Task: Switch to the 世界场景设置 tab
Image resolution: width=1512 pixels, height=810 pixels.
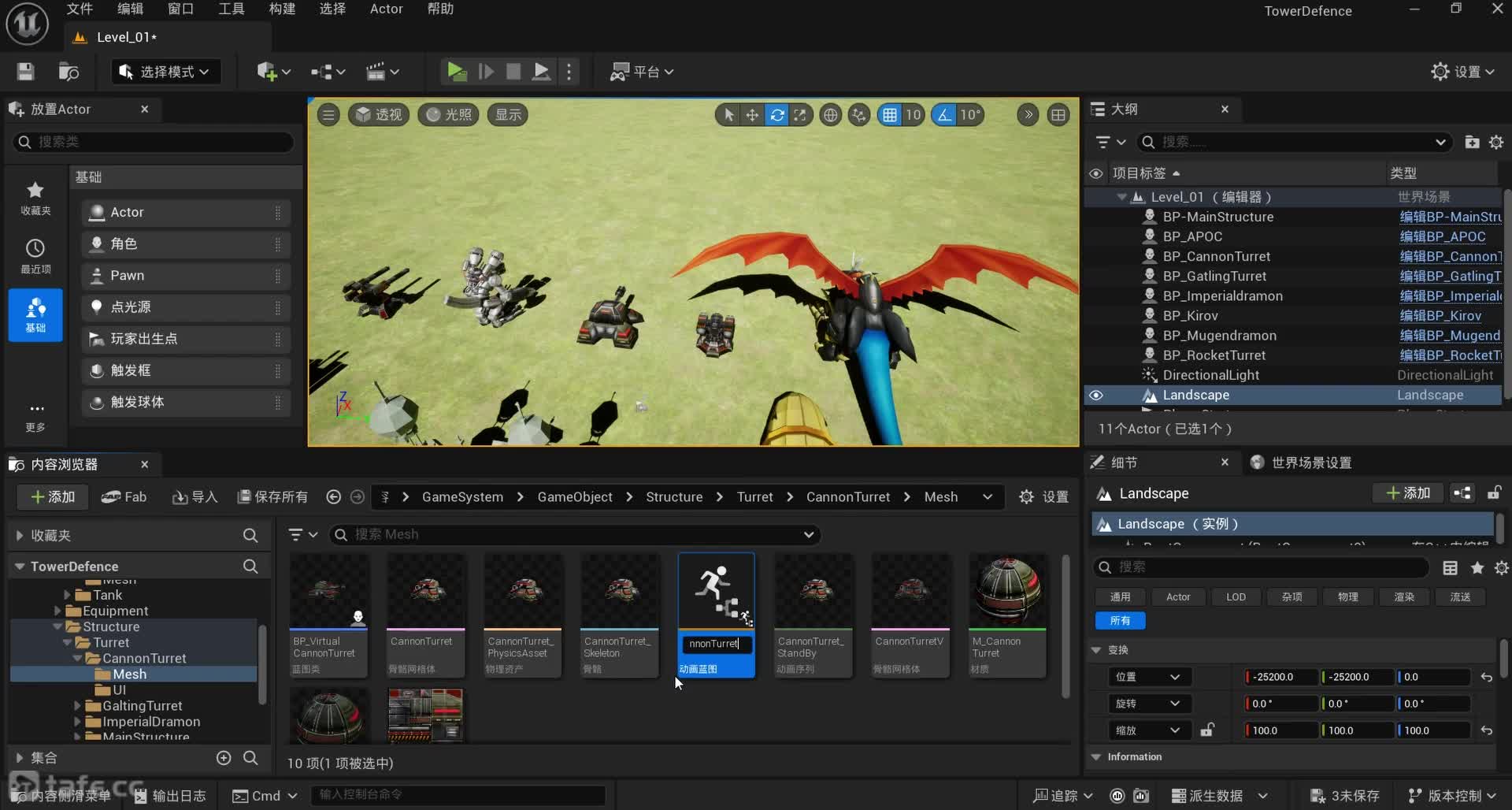Action: click(x=1310, y=463)
